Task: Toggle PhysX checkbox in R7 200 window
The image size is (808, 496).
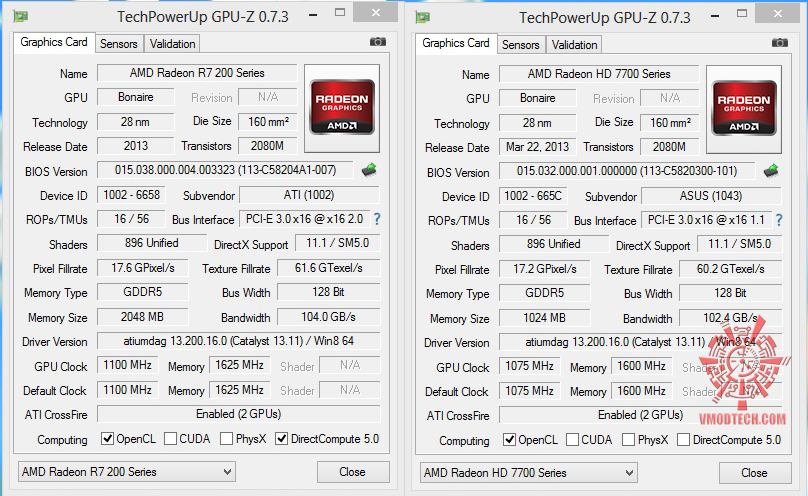Action: pos(226,439)
